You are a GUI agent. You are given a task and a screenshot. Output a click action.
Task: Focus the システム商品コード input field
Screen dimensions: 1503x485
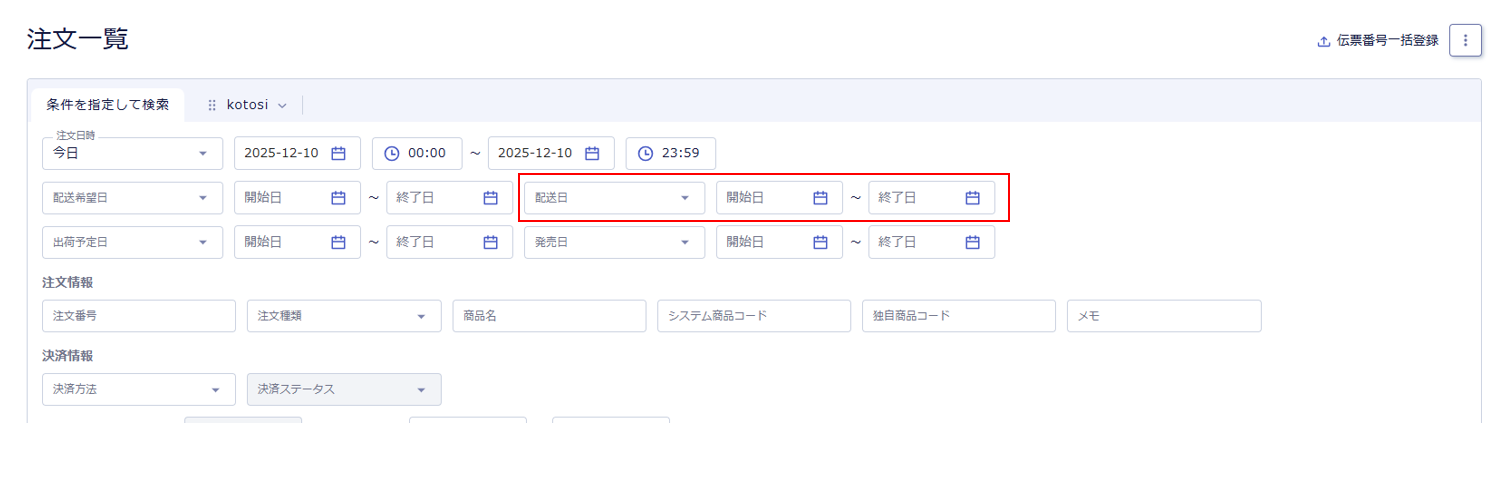pyautogui.click(x=753, y=316)
